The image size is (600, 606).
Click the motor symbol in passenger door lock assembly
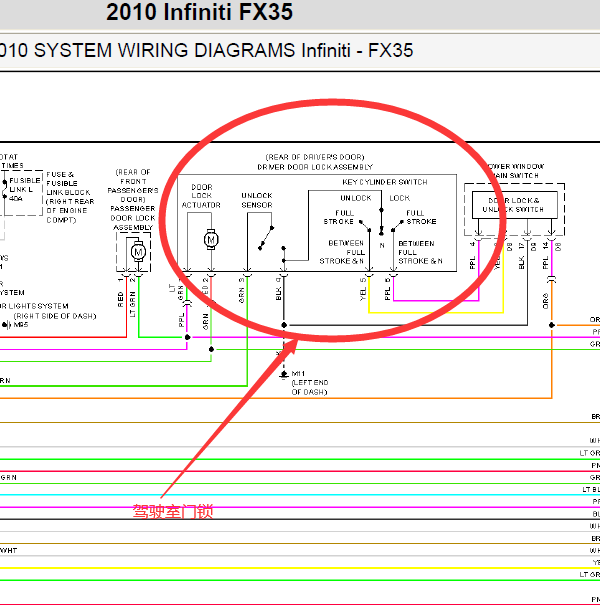tap(138, 252)
